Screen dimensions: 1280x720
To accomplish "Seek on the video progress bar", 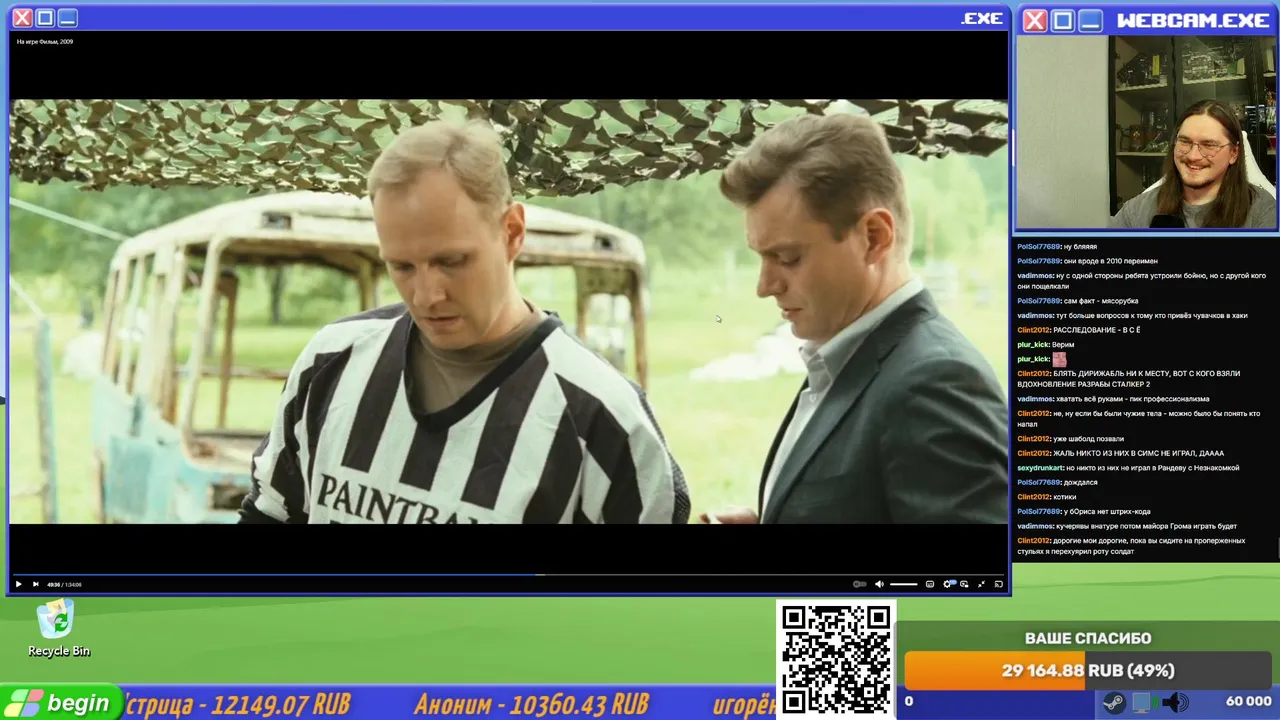I will point(508,575).
